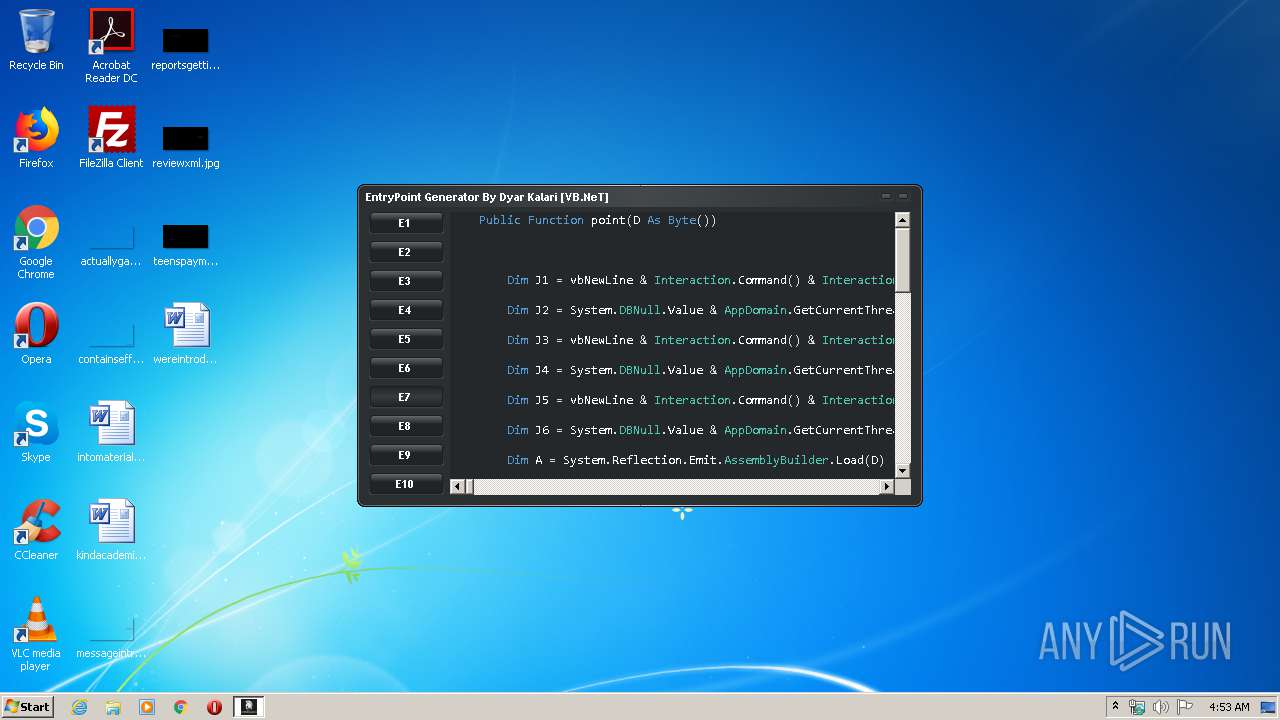Image resolution: width=1280 pixels, height=720 pixels.
Task: Click the horizontal scrollbar's right arrow
Action: pos(886,486)
